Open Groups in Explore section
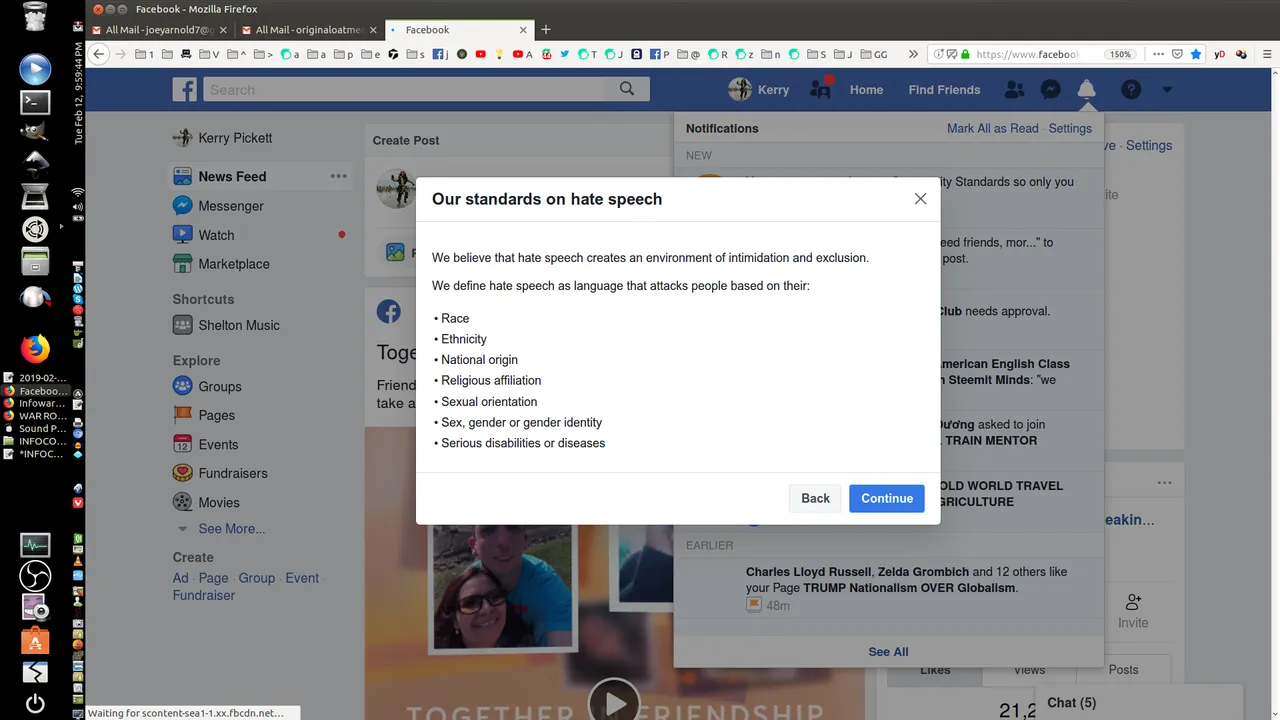Viewport: 1280px width, 720px height. [x=220, y=386]
